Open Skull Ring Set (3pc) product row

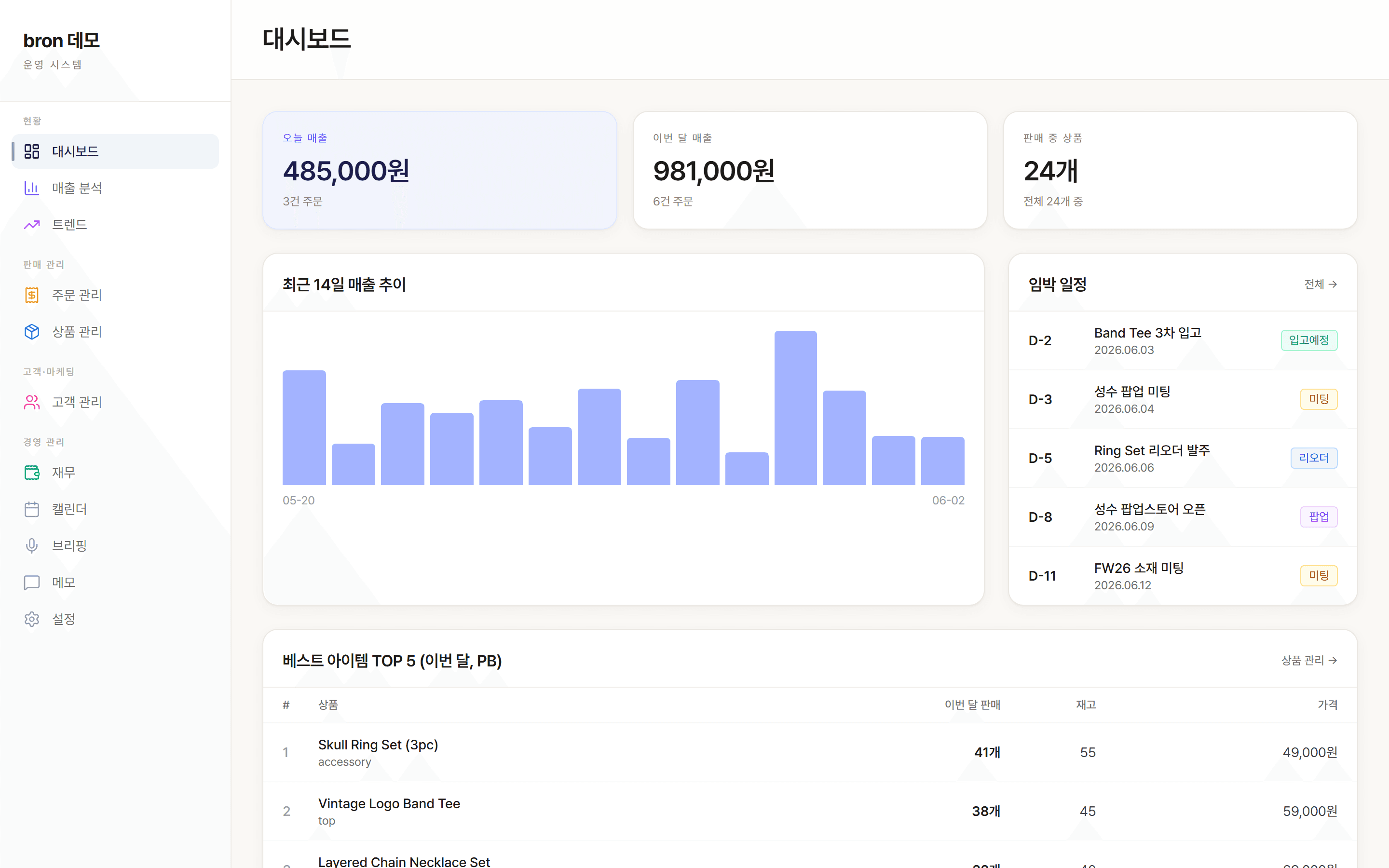[810, 753]
